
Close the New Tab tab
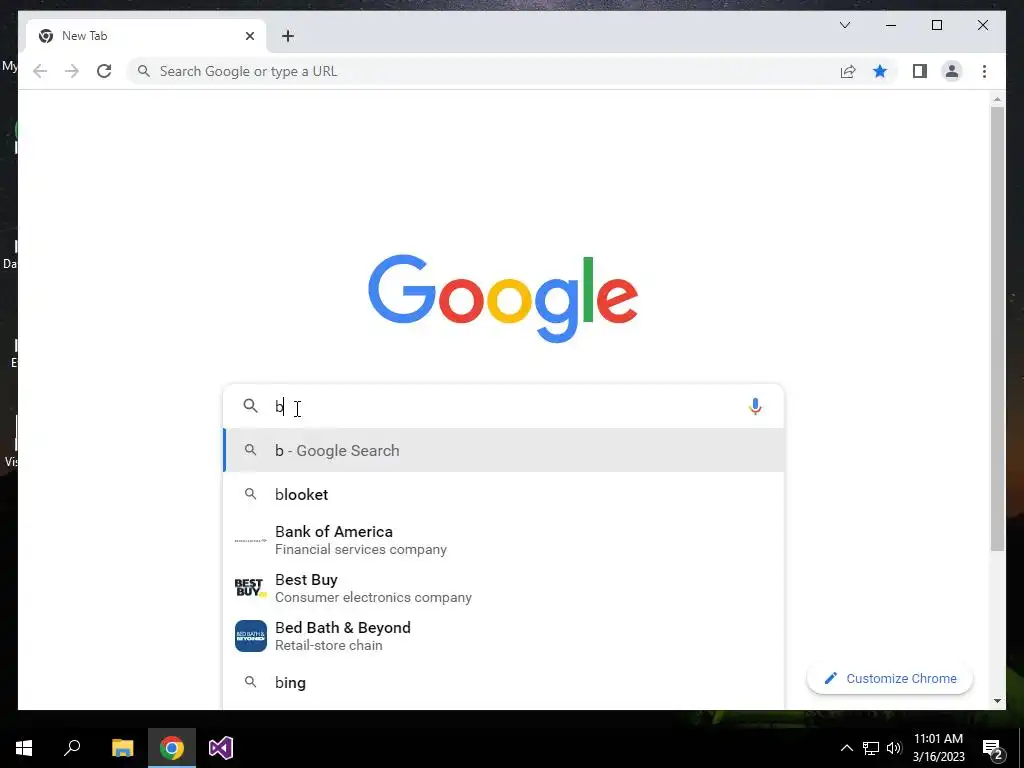click(249, 36)
